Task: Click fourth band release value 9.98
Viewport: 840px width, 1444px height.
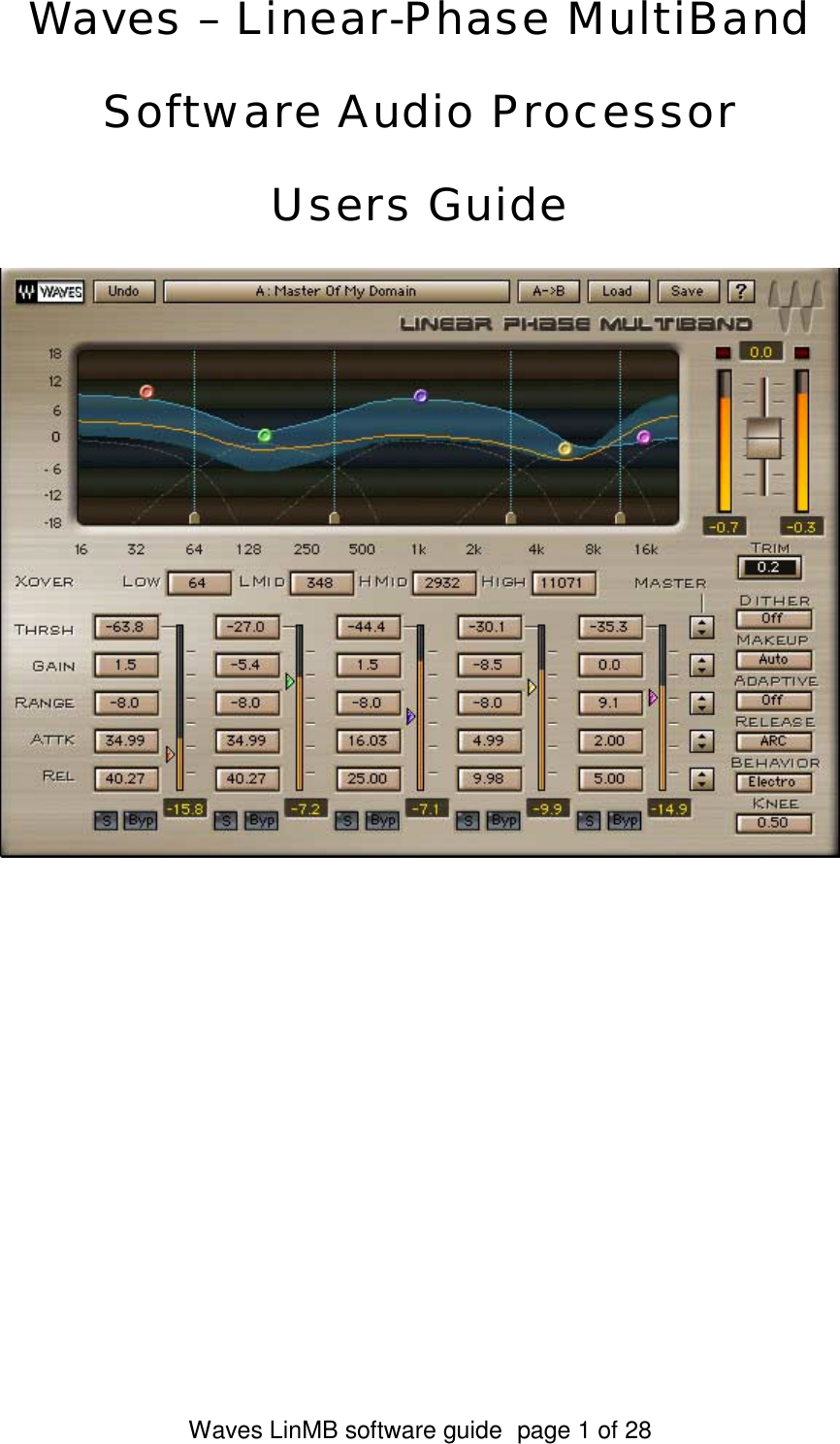Action: (489, 778)
